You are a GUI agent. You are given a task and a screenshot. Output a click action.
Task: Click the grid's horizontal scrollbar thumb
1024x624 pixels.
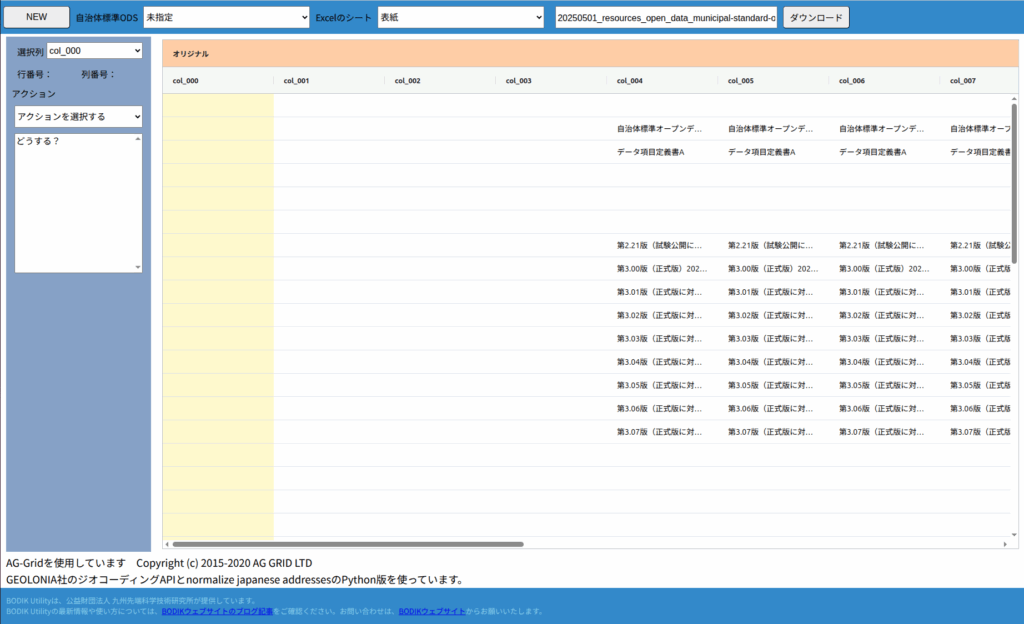[x=350, y=544]
